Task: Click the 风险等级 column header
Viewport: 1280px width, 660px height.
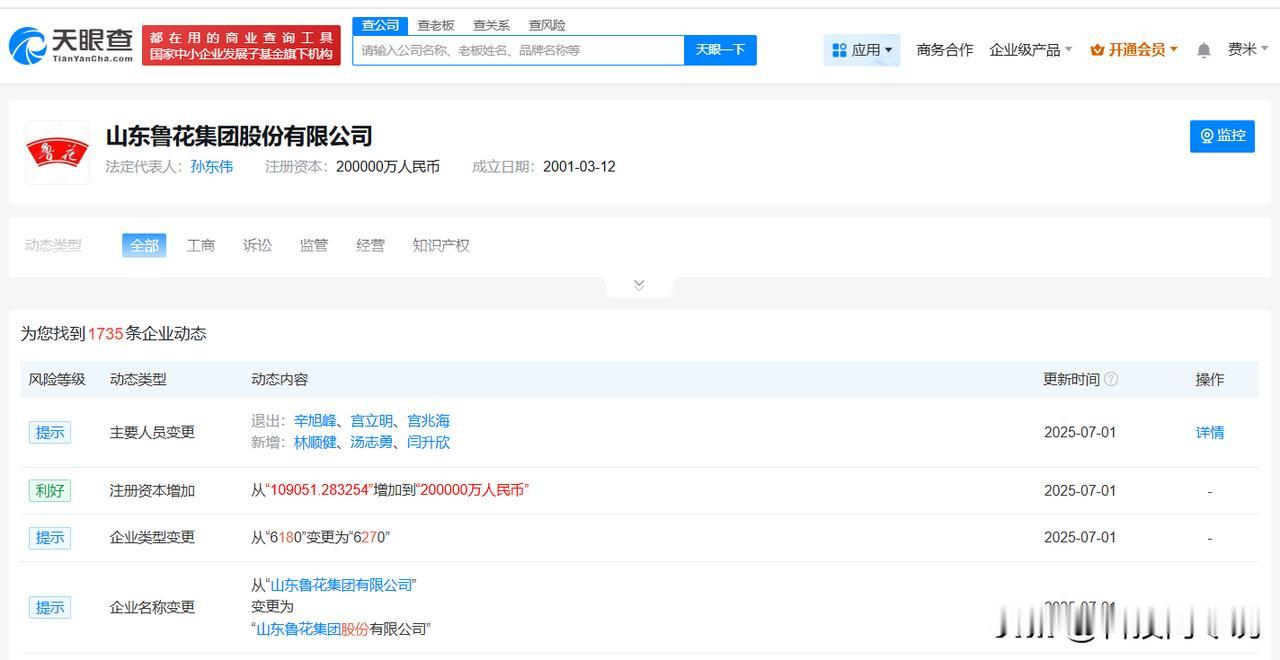Action: pos(57,379)
